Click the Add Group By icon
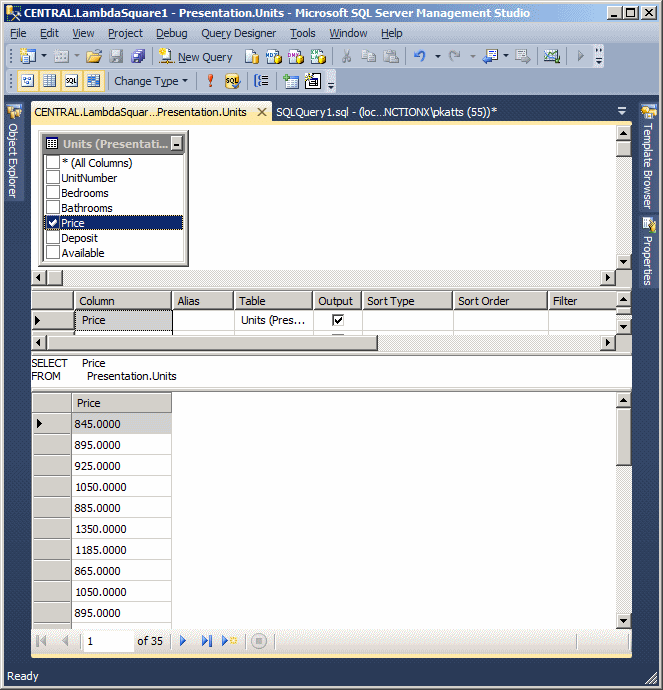 (x=261, y=81)
